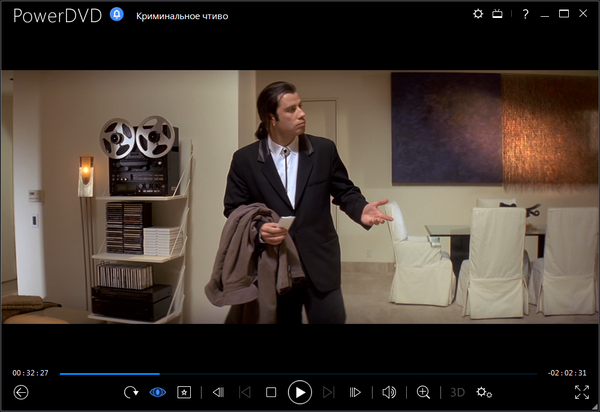
Task: Open PowerDVD settings from the title bar gear
Action: 477,14
